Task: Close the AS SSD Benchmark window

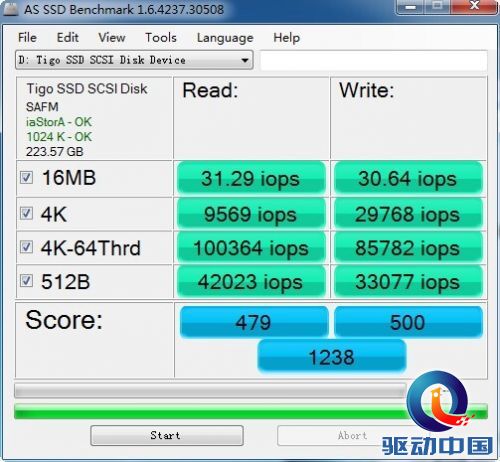Action: tap(474, 6)
